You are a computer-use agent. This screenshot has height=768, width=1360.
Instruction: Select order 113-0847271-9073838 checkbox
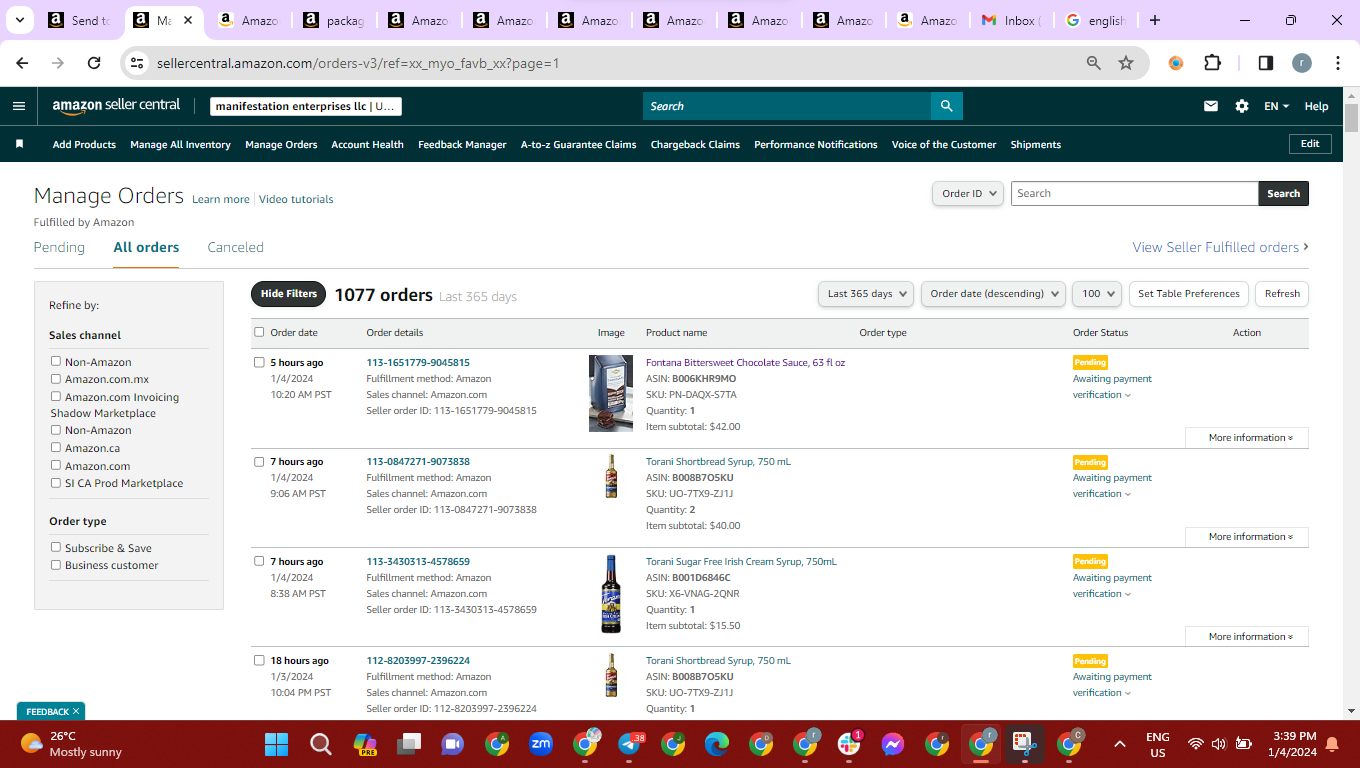(x=259, y=462)
